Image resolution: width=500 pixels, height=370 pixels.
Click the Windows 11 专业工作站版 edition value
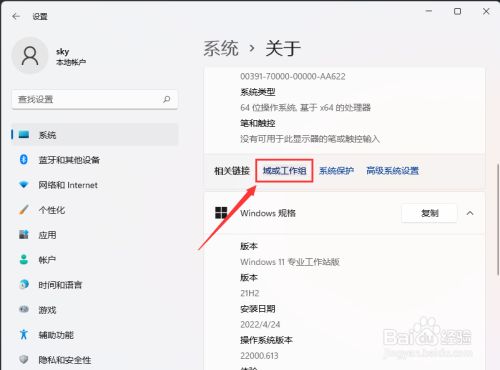[x=290, y=262]
